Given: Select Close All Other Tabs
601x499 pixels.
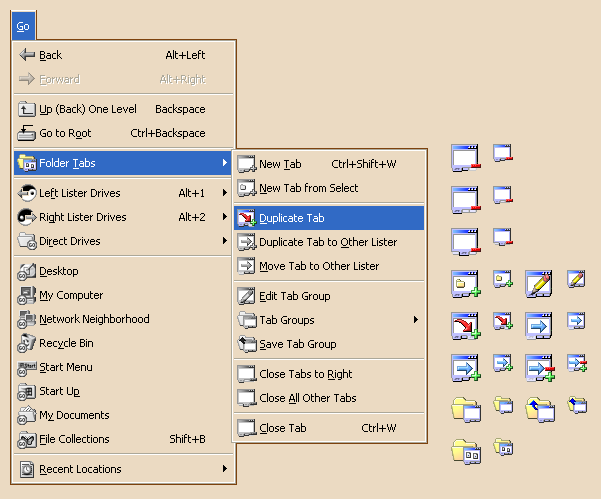Looking at the screenshot, I should coord(329,398).
